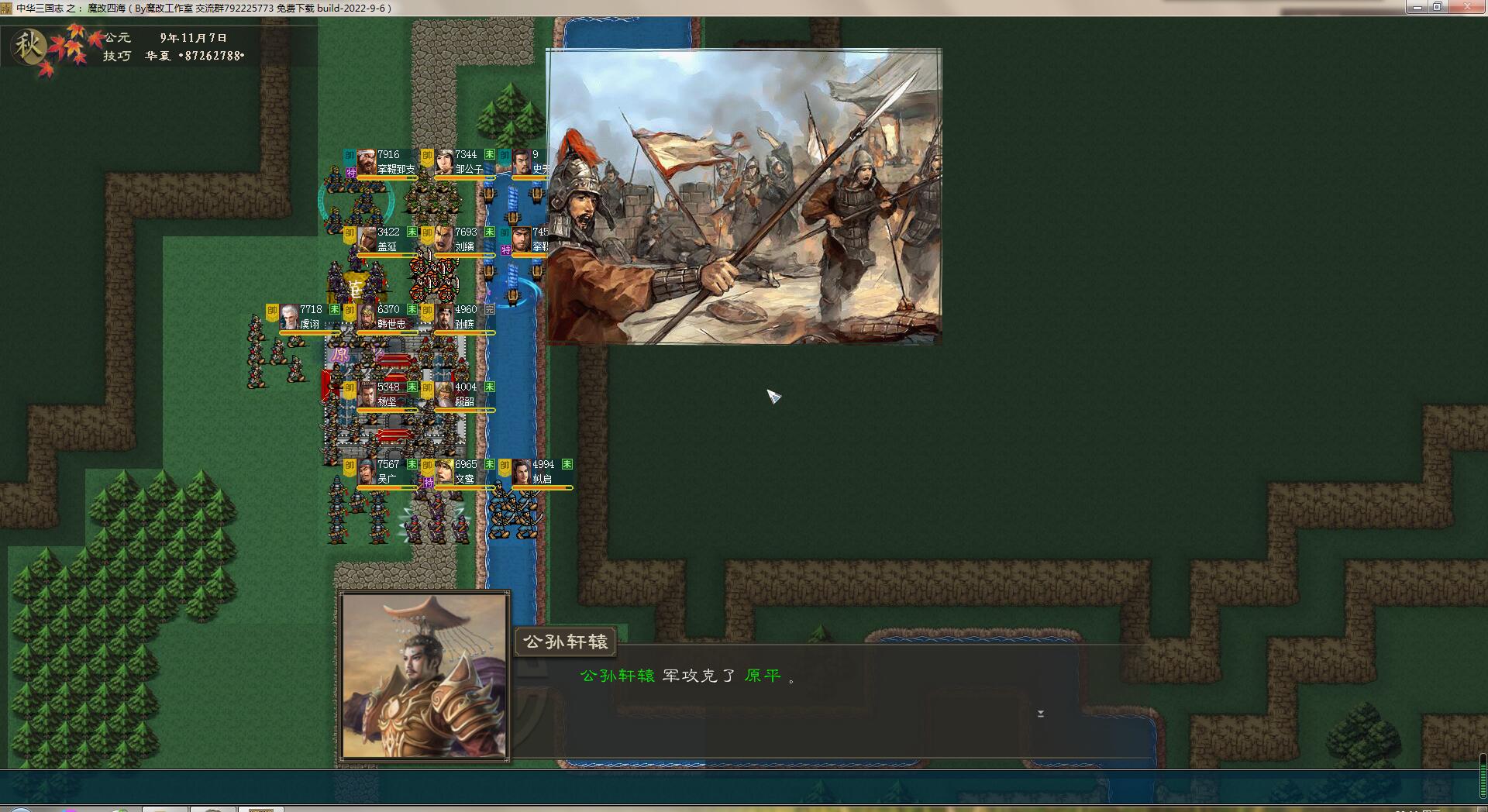The height and width of the screenshot is (812, 1488).
Task: Select the portrait of general 虞诩
Action: (x=289, y=317)
